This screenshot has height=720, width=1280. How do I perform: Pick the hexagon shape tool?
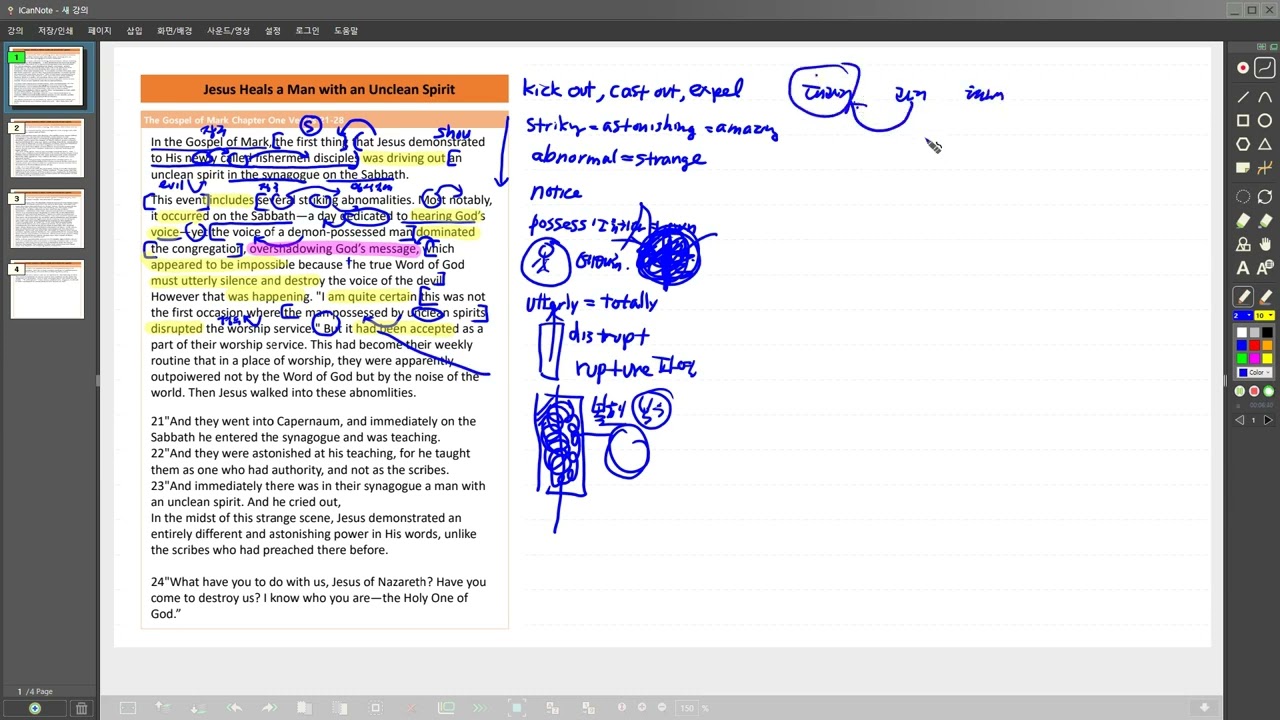pos(1243,144)
